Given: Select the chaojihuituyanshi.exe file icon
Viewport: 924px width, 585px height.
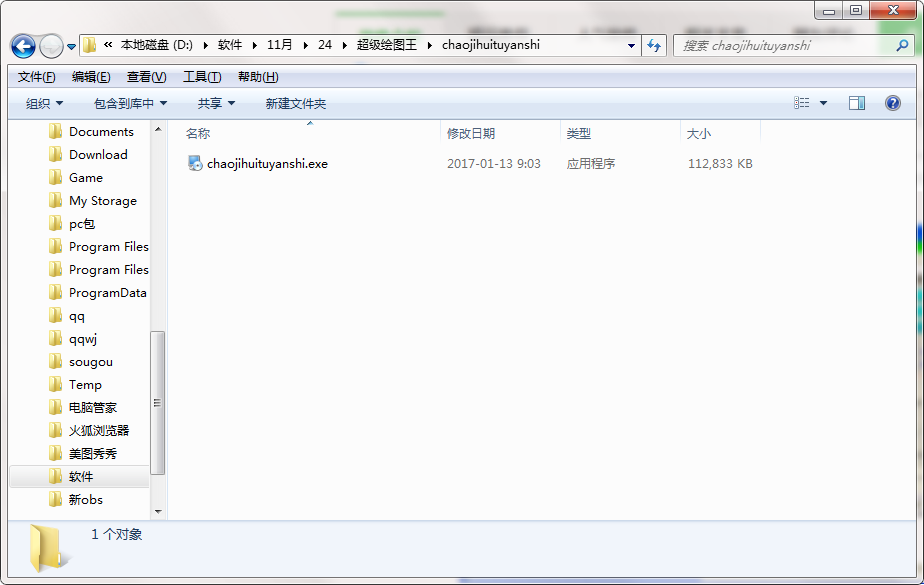Looking at the screenshot, I should 195,164.
